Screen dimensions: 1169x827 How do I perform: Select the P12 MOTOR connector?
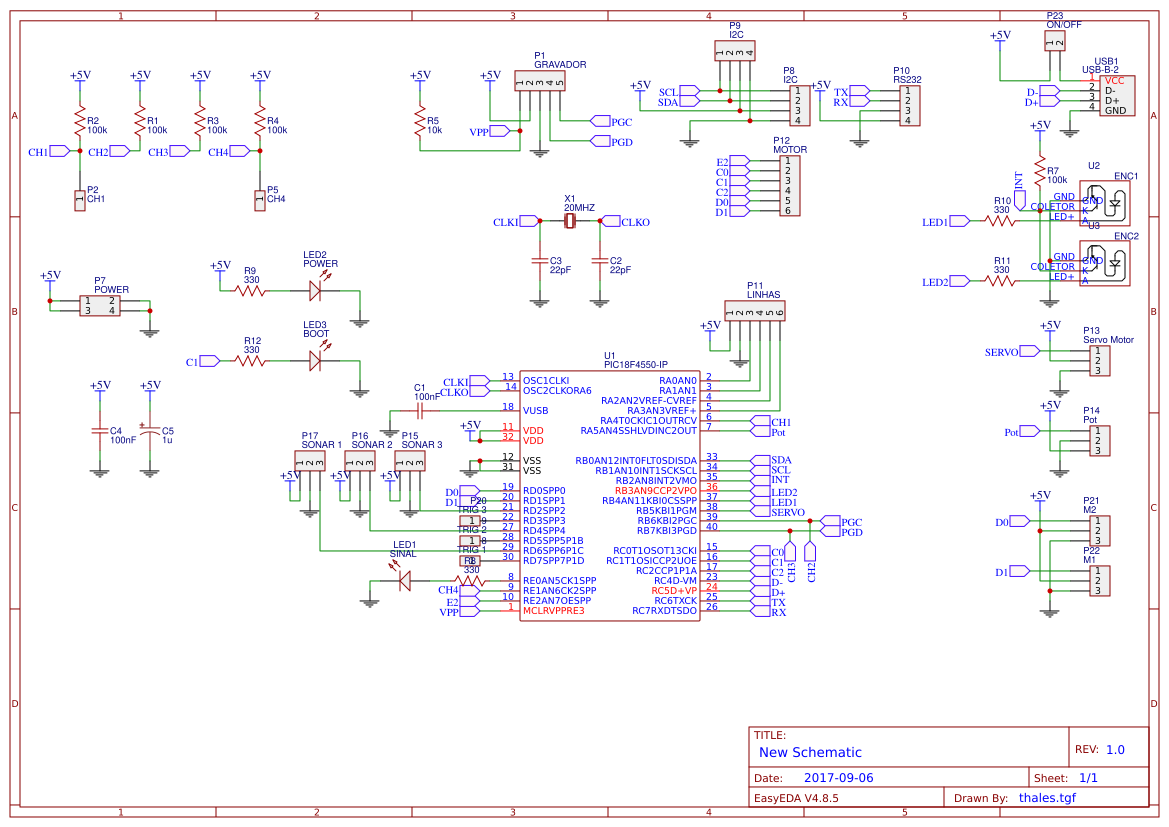[x=791, y=186]
